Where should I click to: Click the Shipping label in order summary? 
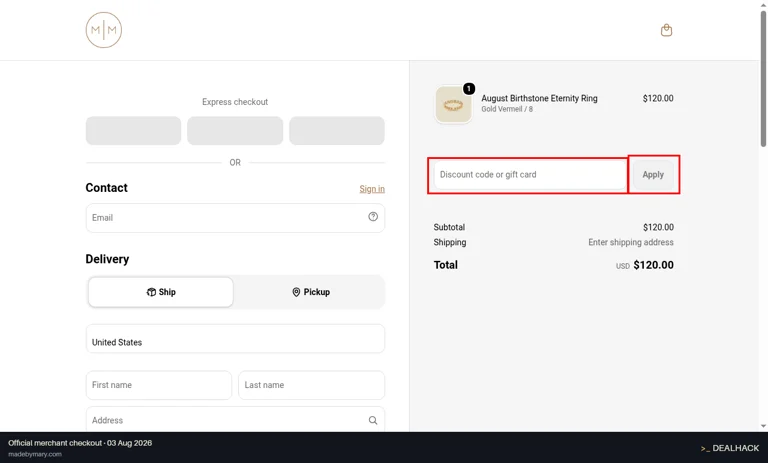pyautogui.click(x=450, y=242)
